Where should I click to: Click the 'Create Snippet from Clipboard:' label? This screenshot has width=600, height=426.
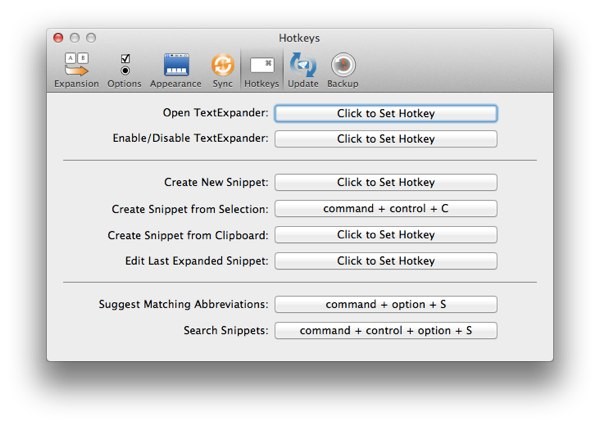[x=188, y=235]
